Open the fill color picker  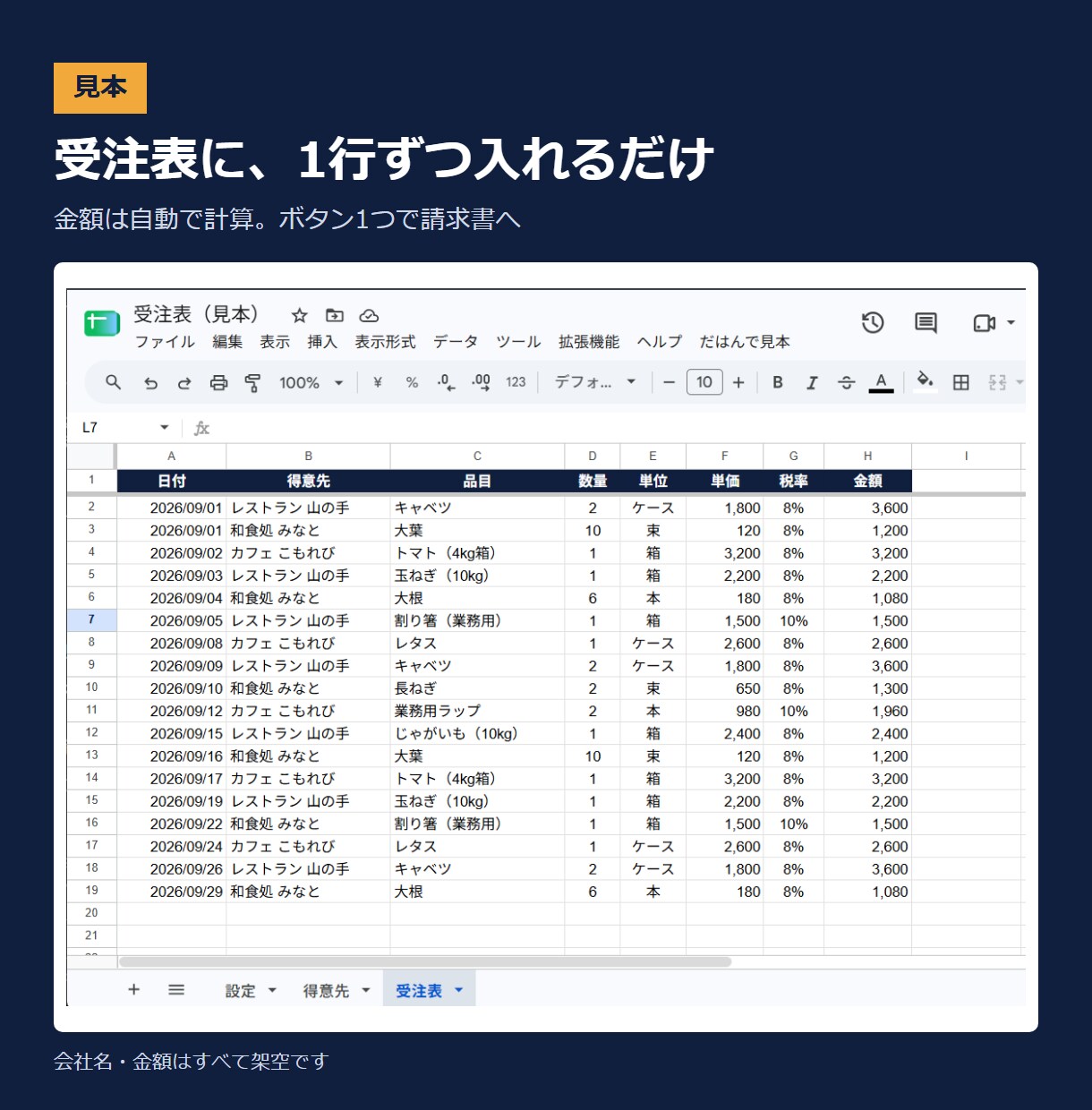pos(926,381)
